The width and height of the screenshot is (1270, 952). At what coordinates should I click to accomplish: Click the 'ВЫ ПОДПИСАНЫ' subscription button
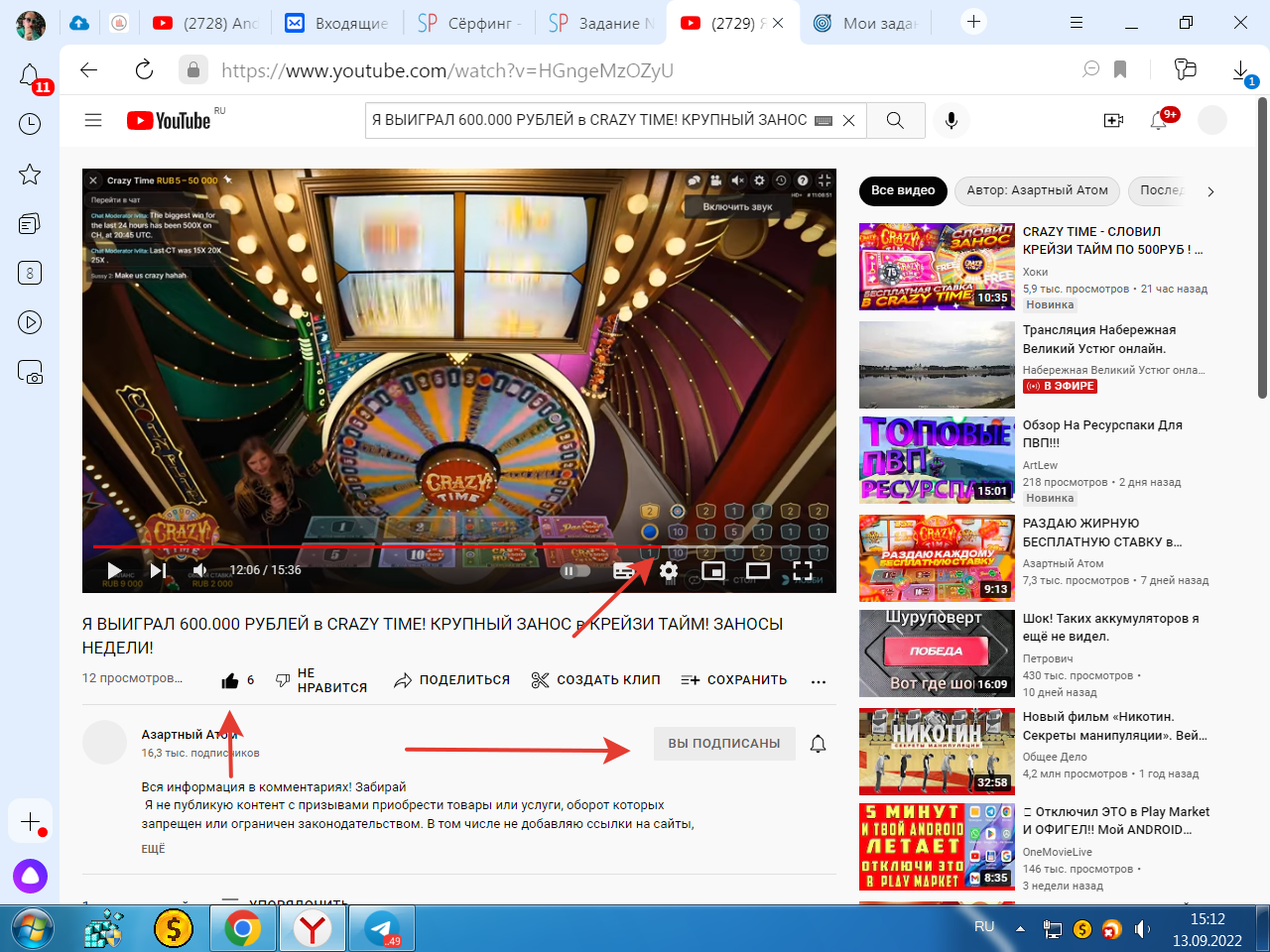point(724,743)
